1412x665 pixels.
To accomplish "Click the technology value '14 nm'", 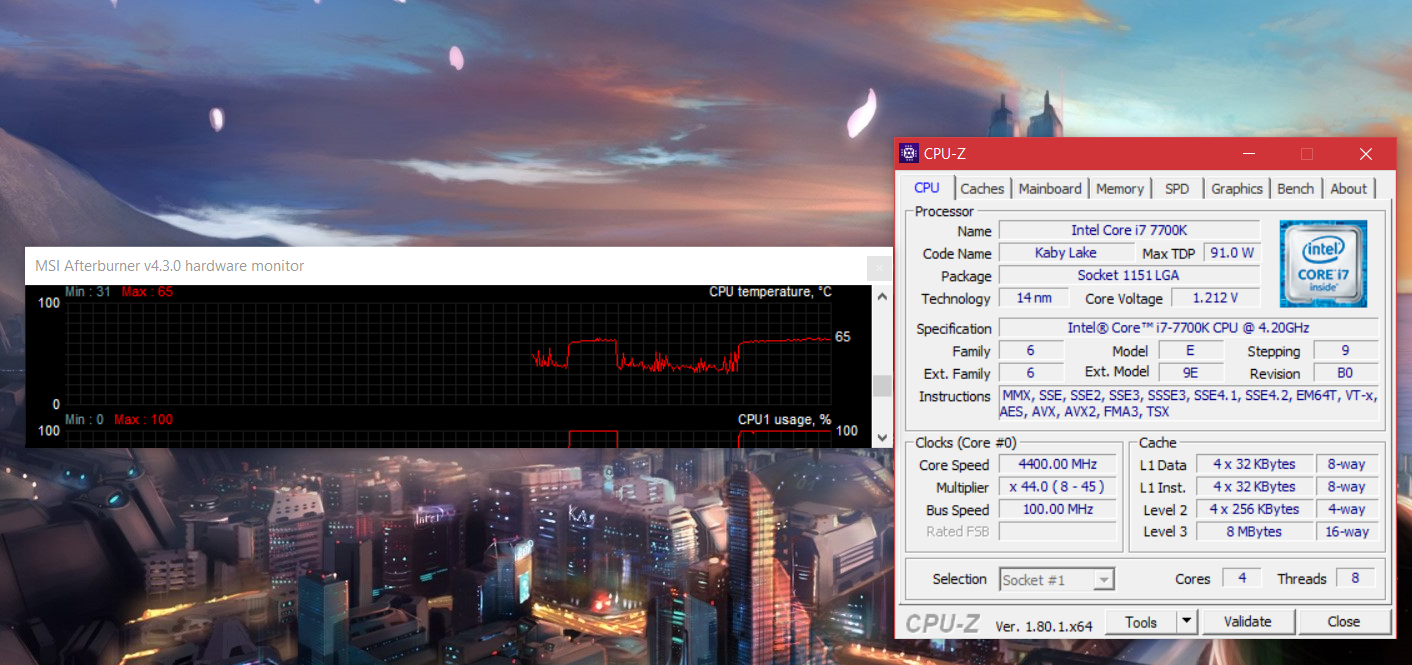I will click(x=1034, y=298).
